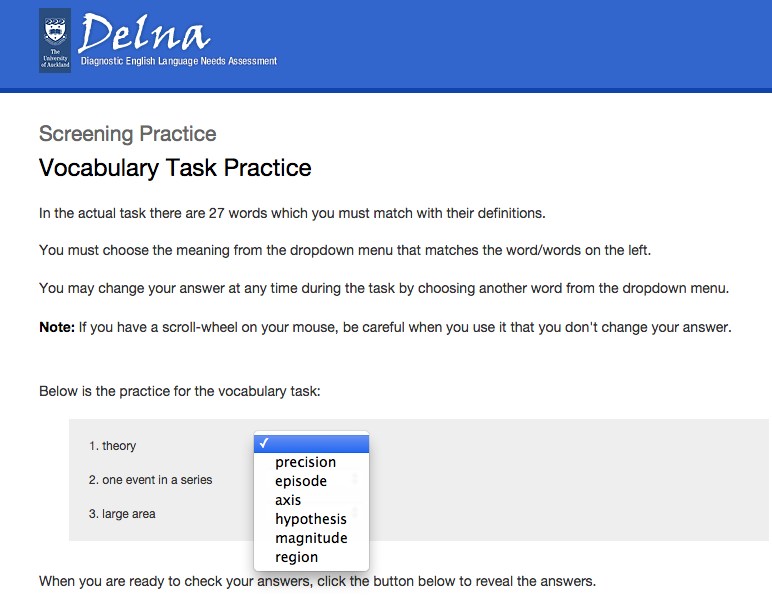772x602 pixels.
Task: Click the '3. large area' question label
Action: [x=122, y=514]
